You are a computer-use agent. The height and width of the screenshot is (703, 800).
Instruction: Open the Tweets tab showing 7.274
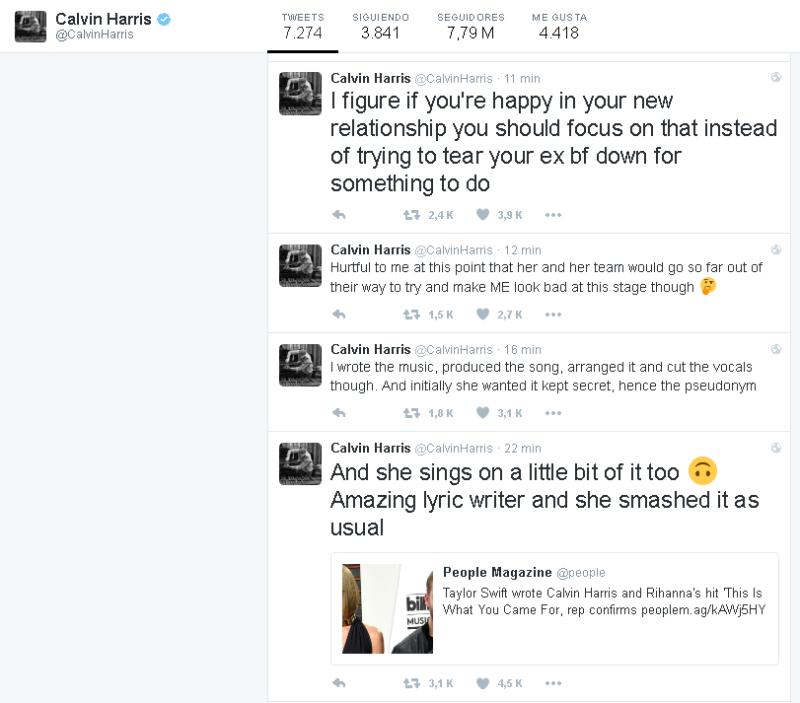coord(302,26)
